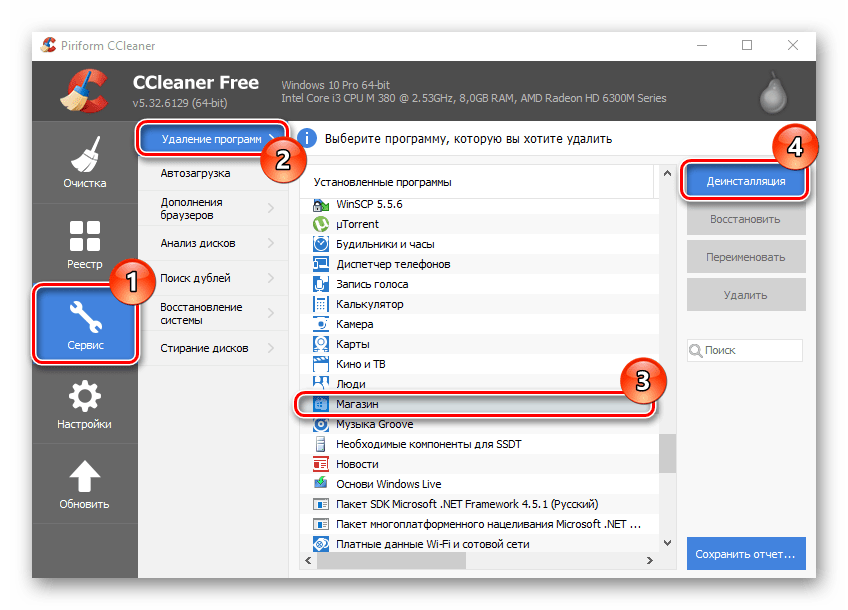
Task: Open the Автозагрузка startup tab
Action: 196,173
